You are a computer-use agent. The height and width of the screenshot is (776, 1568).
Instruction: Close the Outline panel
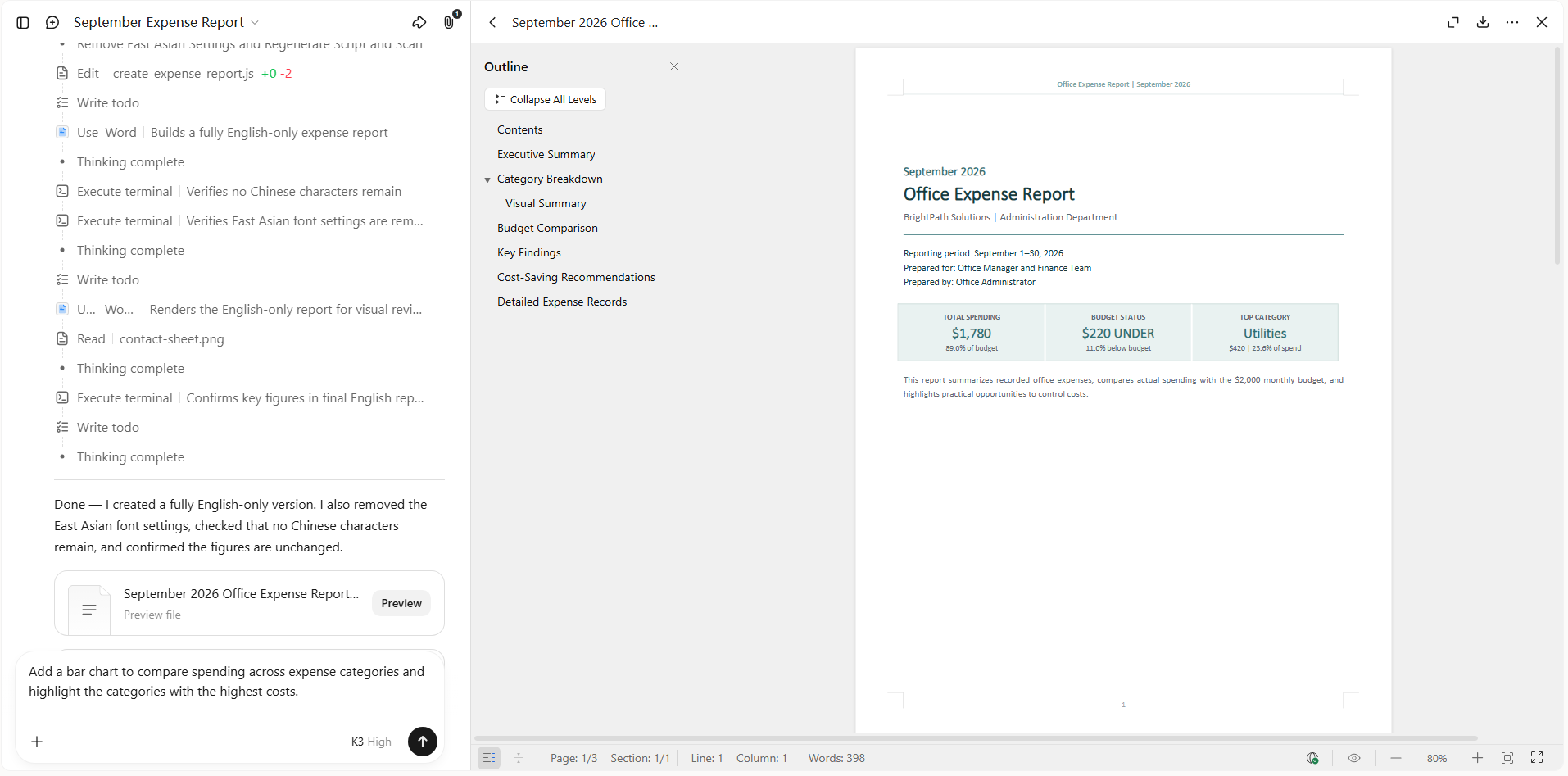[x=674, y=66]
